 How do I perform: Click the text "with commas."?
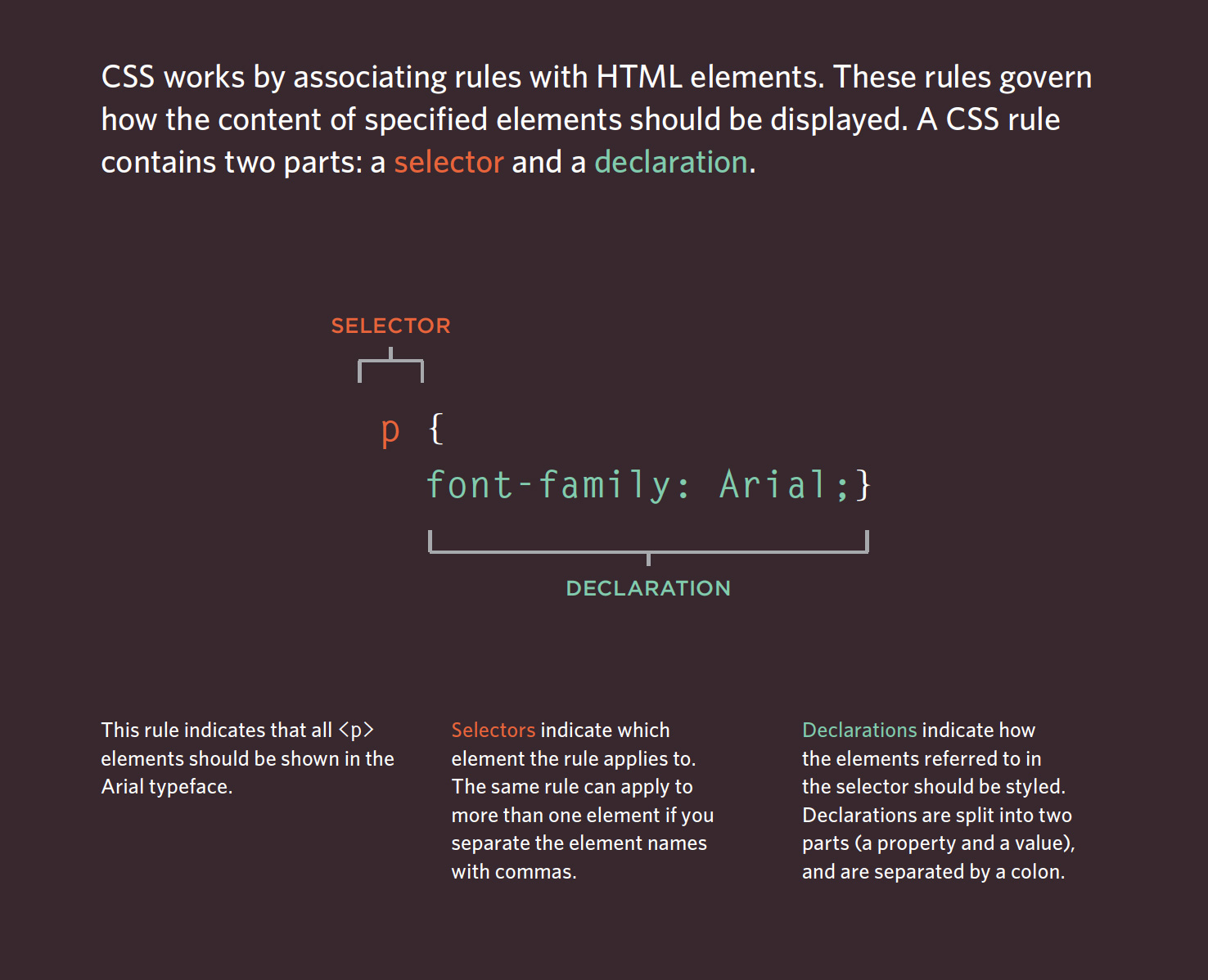[x=514, y=872]
